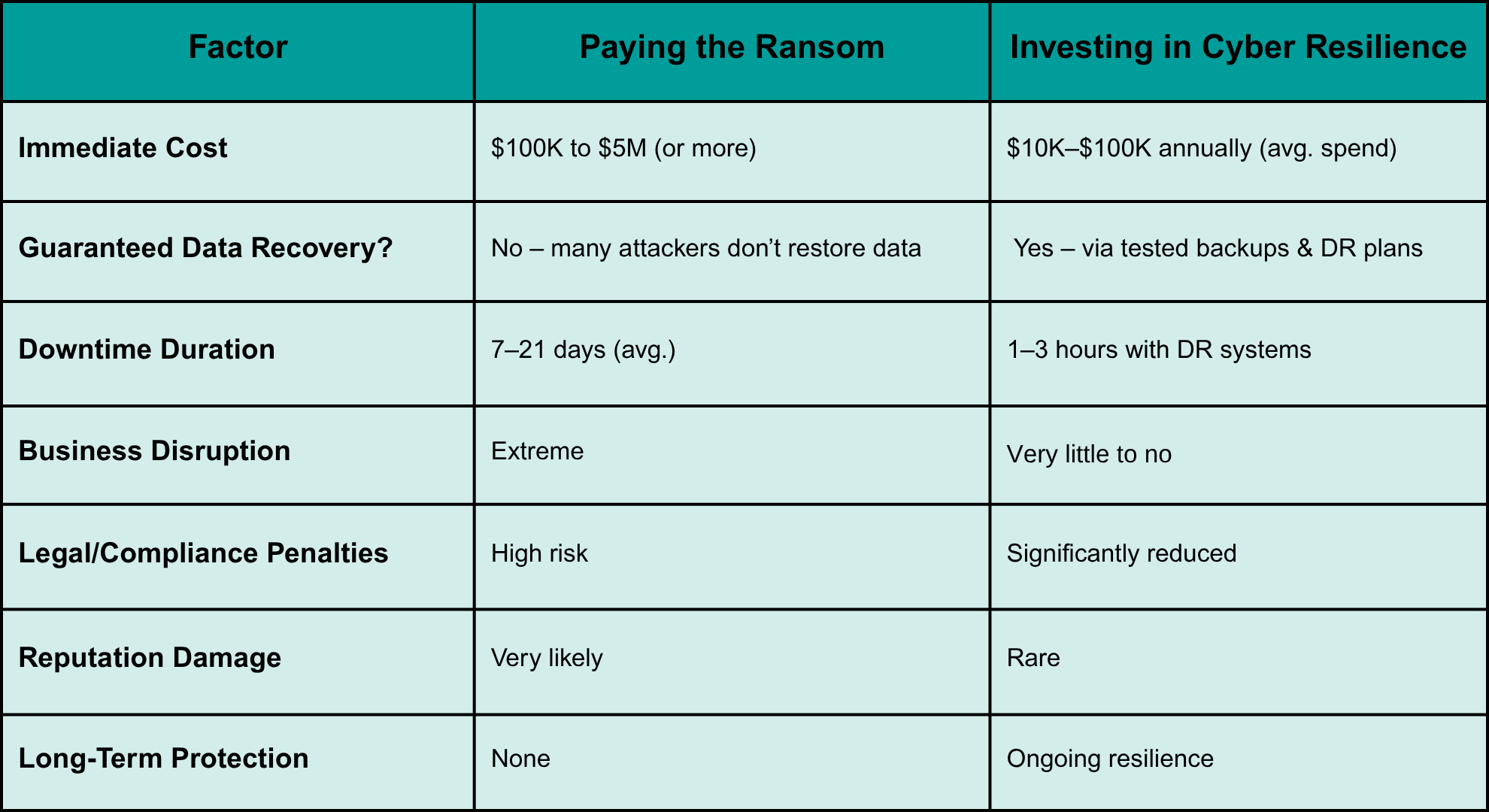Click the Paying the Ransom header

pos(732,47)
